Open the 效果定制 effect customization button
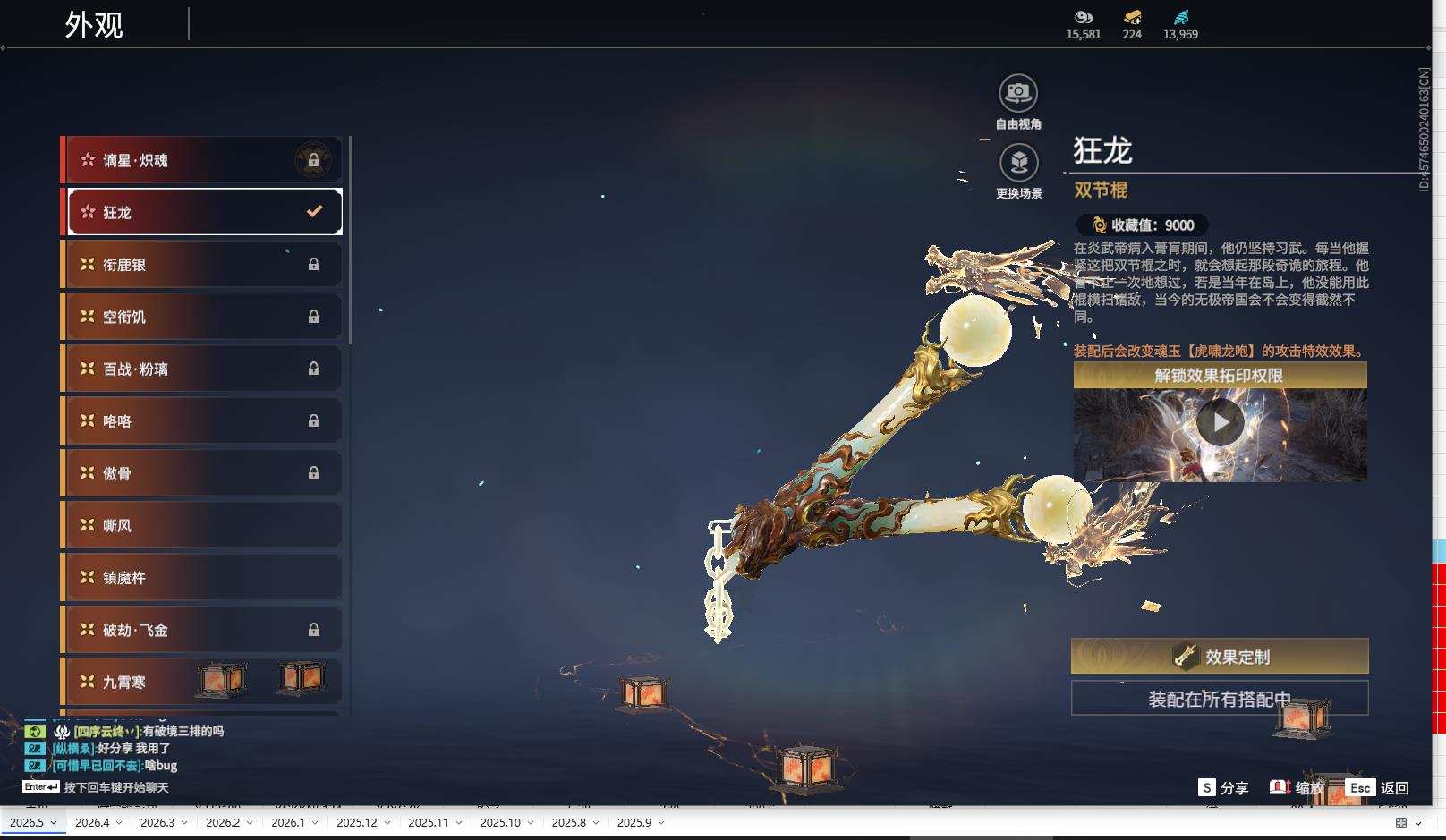Image resolution: width=1446 pixels, height=840 pixels. [1220, 657]
